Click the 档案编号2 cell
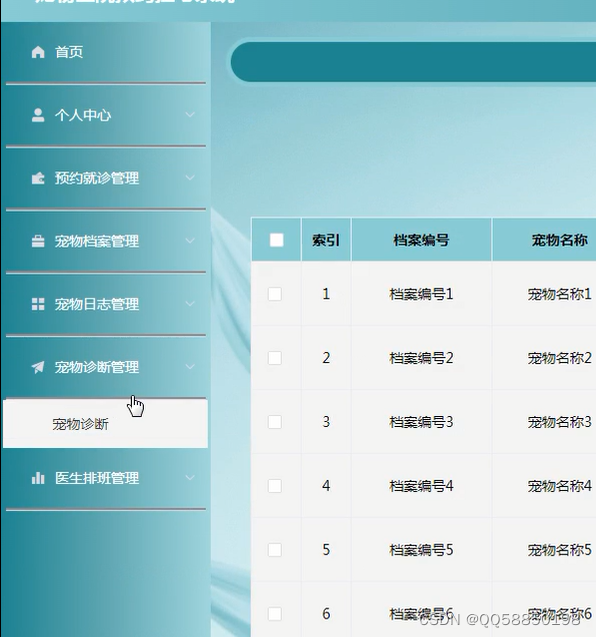The width and height of the screenshot is (596, 637). pyautogui.click(x=421, y=358)
